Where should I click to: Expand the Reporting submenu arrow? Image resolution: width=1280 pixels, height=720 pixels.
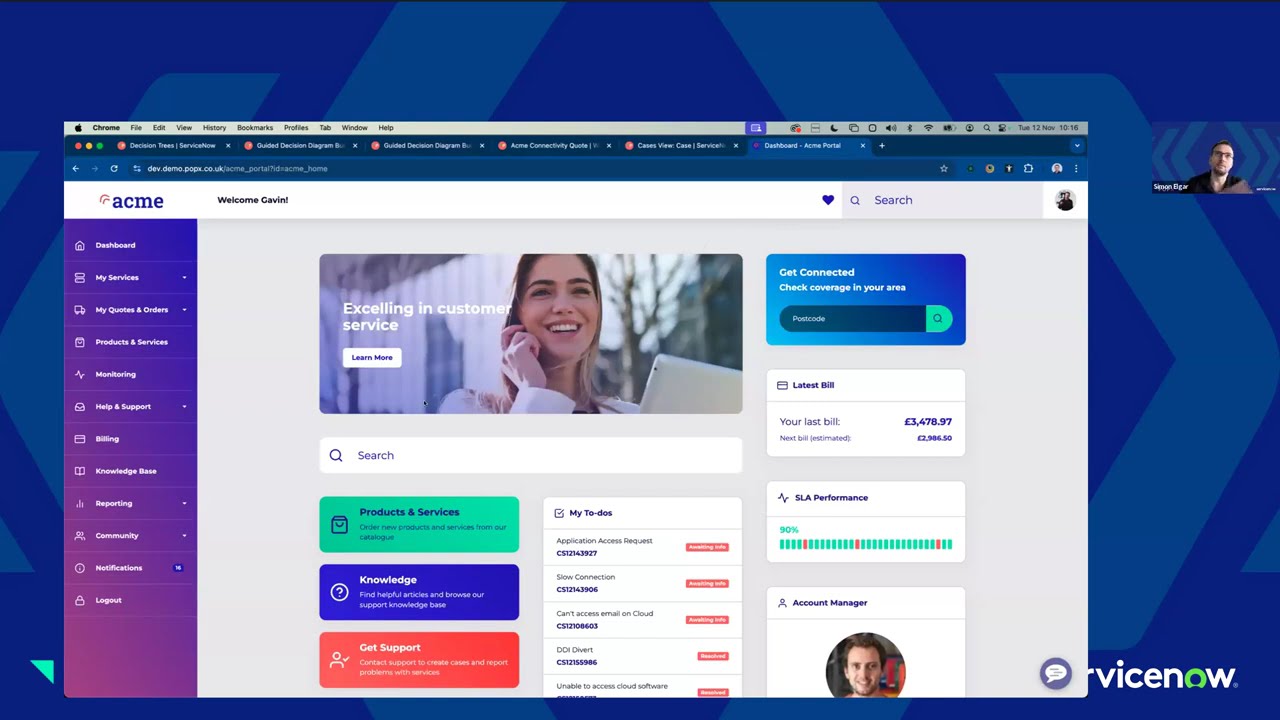184,503
